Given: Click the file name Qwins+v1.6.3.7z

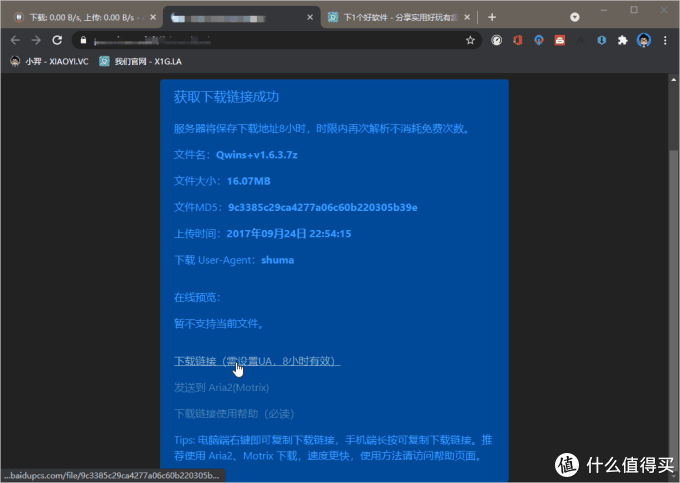Looking at the screenshot, I should (x=257, y=155).
